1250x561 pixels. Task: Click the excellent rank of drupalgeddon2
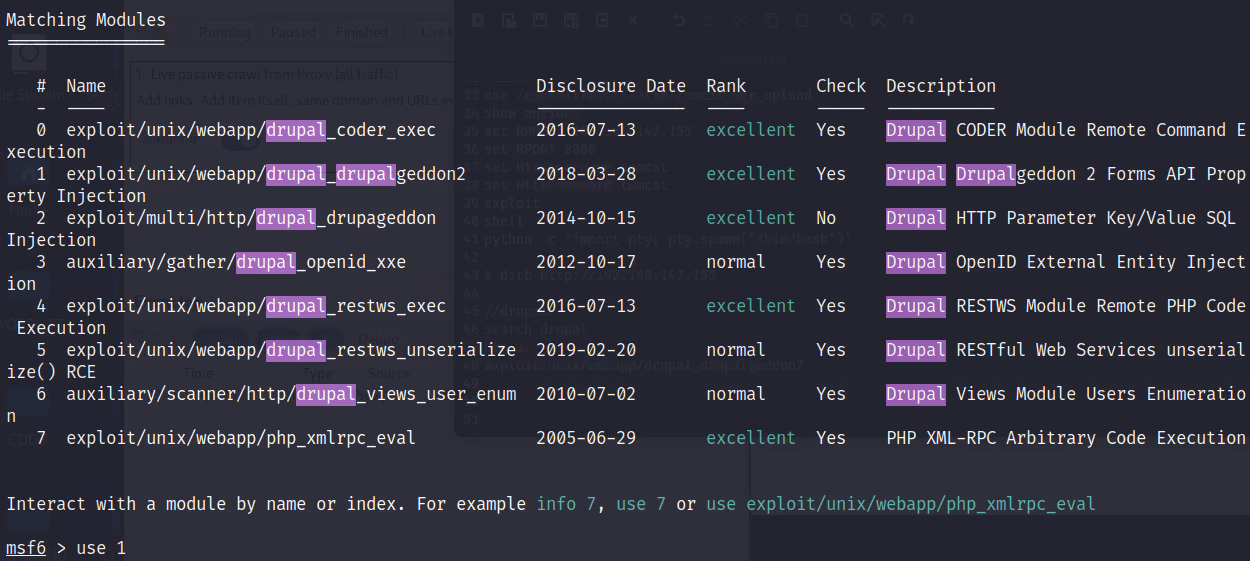coord(751,174)
